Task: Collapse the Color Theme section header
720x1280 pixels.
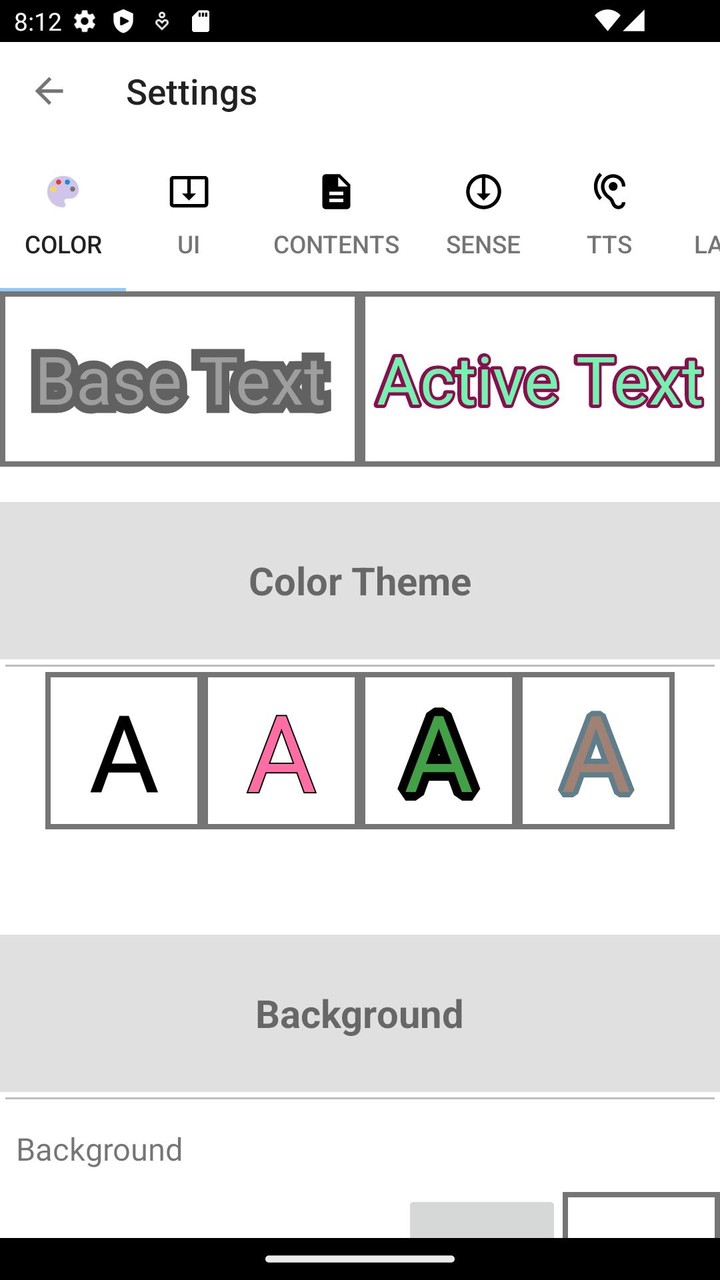Action: pos(360,581)
